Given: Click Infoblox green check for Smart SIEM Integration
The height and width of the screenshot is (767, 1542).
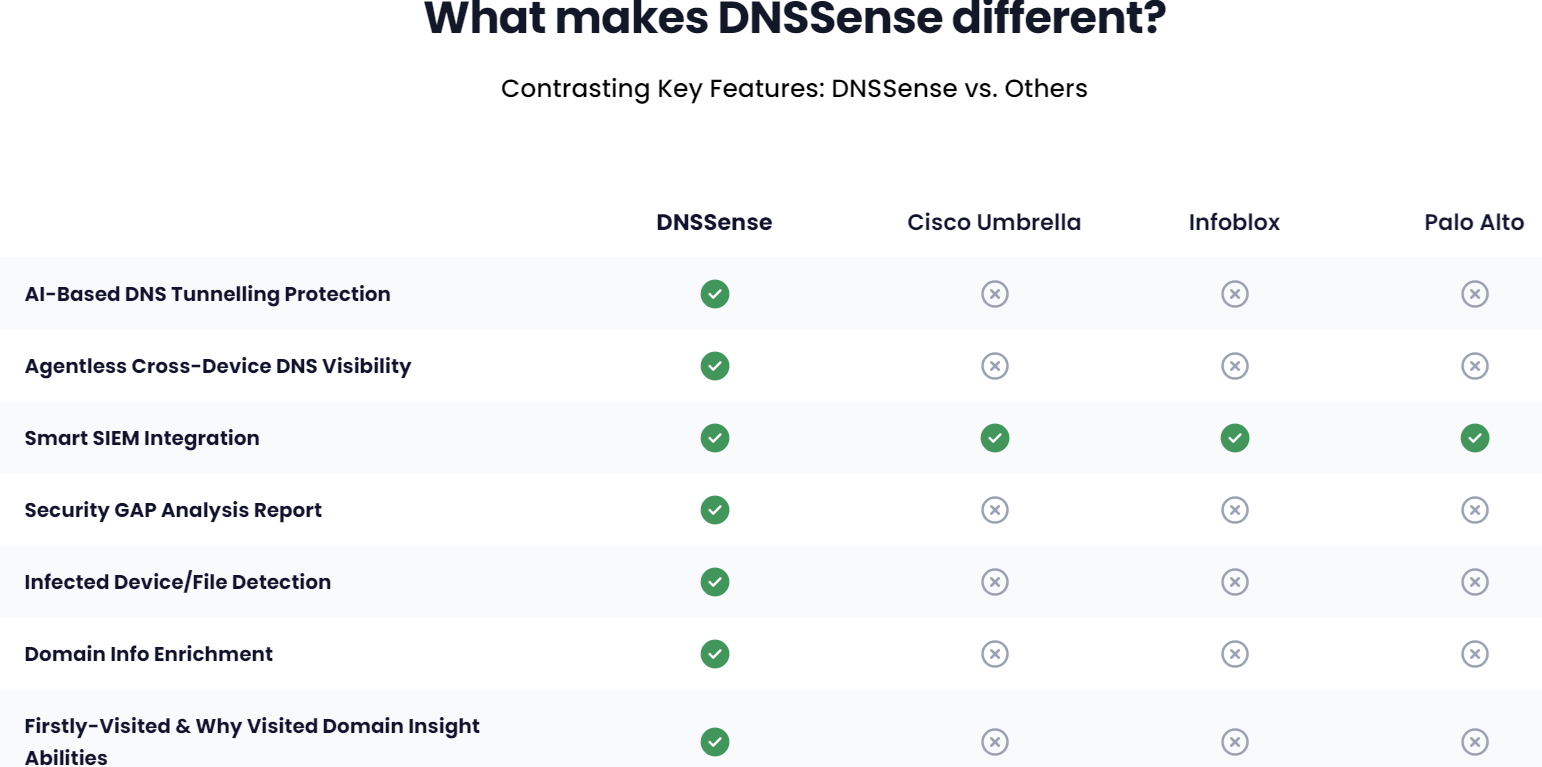Looking at the screenshot, I should (1235, 438).
